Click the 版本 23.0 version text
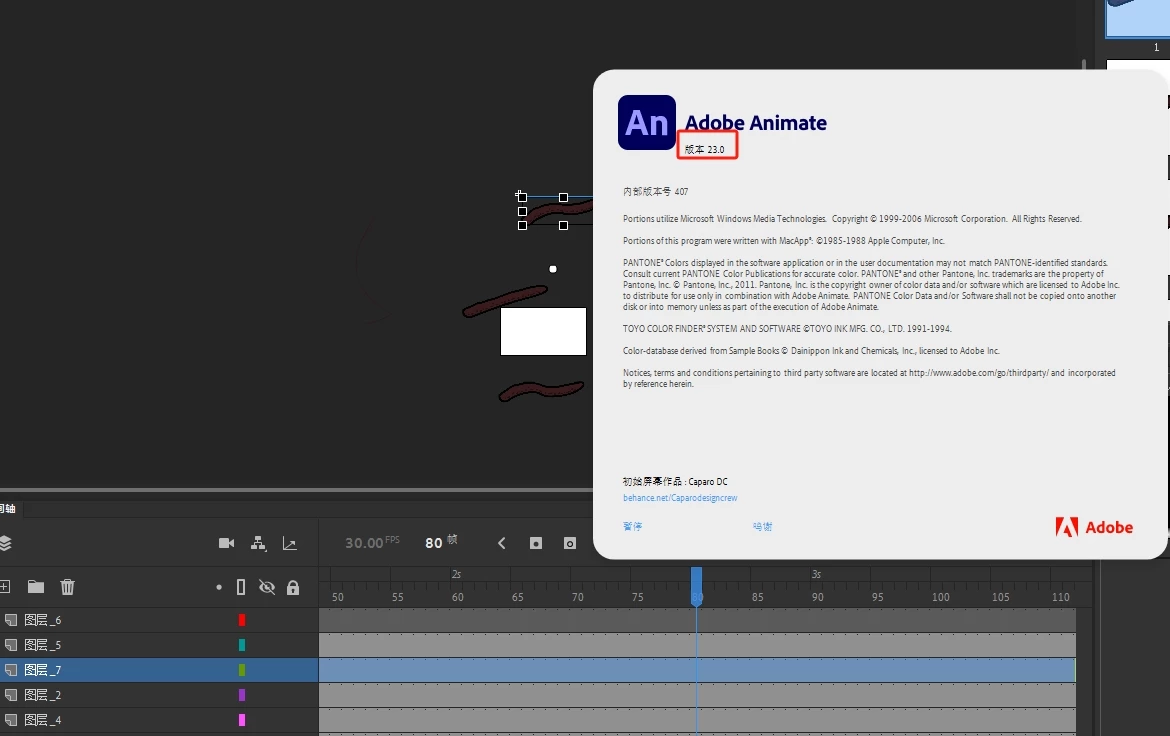The height and width of the screenshot is (736, 1170). [704, 149]
